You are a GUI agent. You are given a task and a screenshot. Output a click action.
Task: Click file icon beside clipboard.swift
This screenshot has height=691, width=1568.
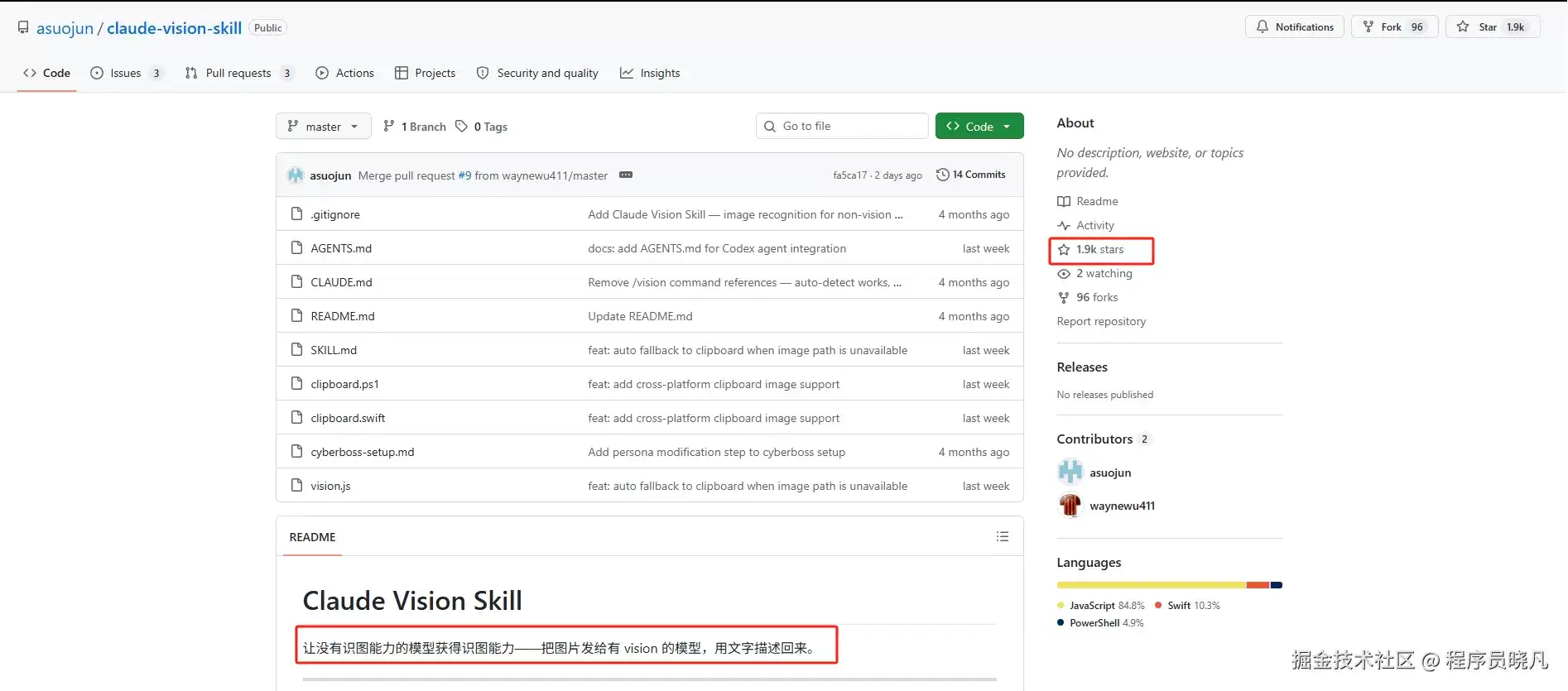point(296,418)
